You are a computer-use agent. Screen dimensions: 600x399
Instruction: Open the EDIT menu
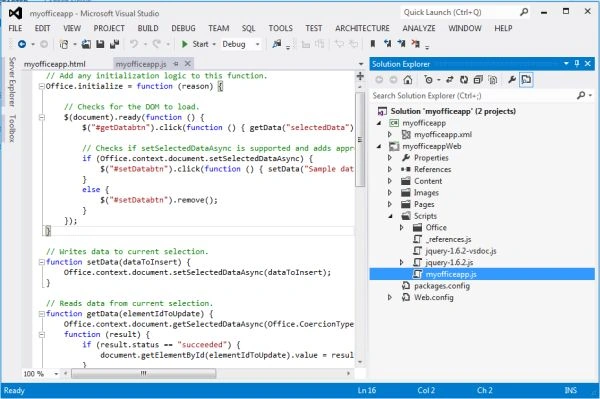click(42, 28)
